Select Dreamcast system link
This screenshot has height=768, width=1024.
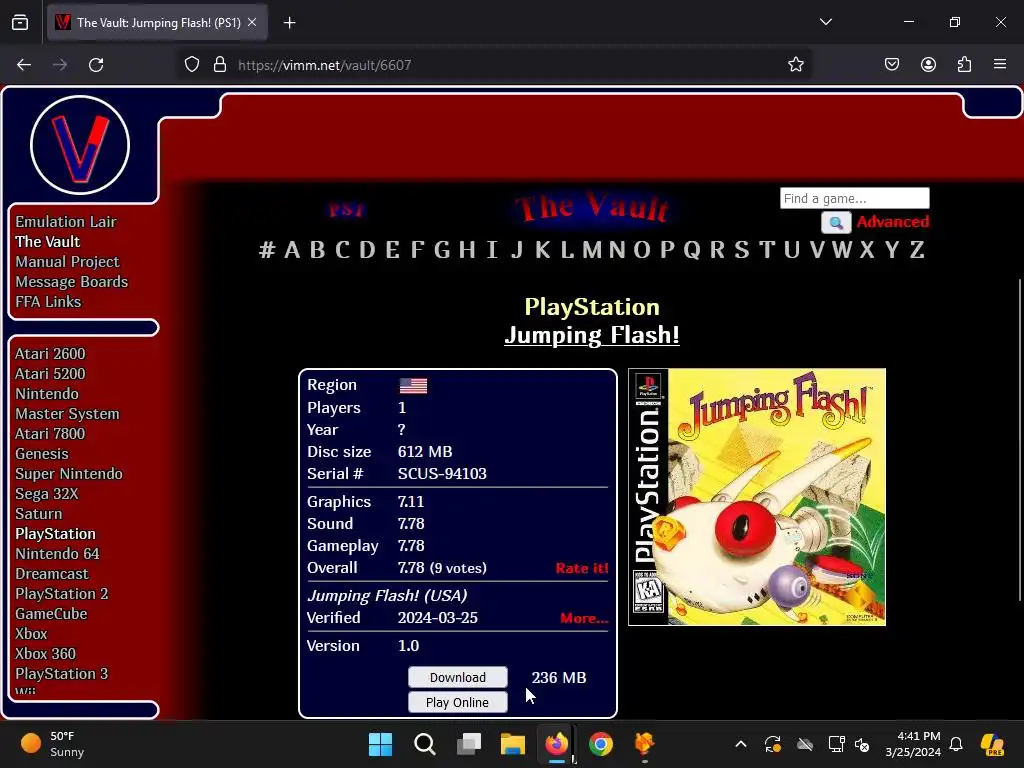coord(52,574)
